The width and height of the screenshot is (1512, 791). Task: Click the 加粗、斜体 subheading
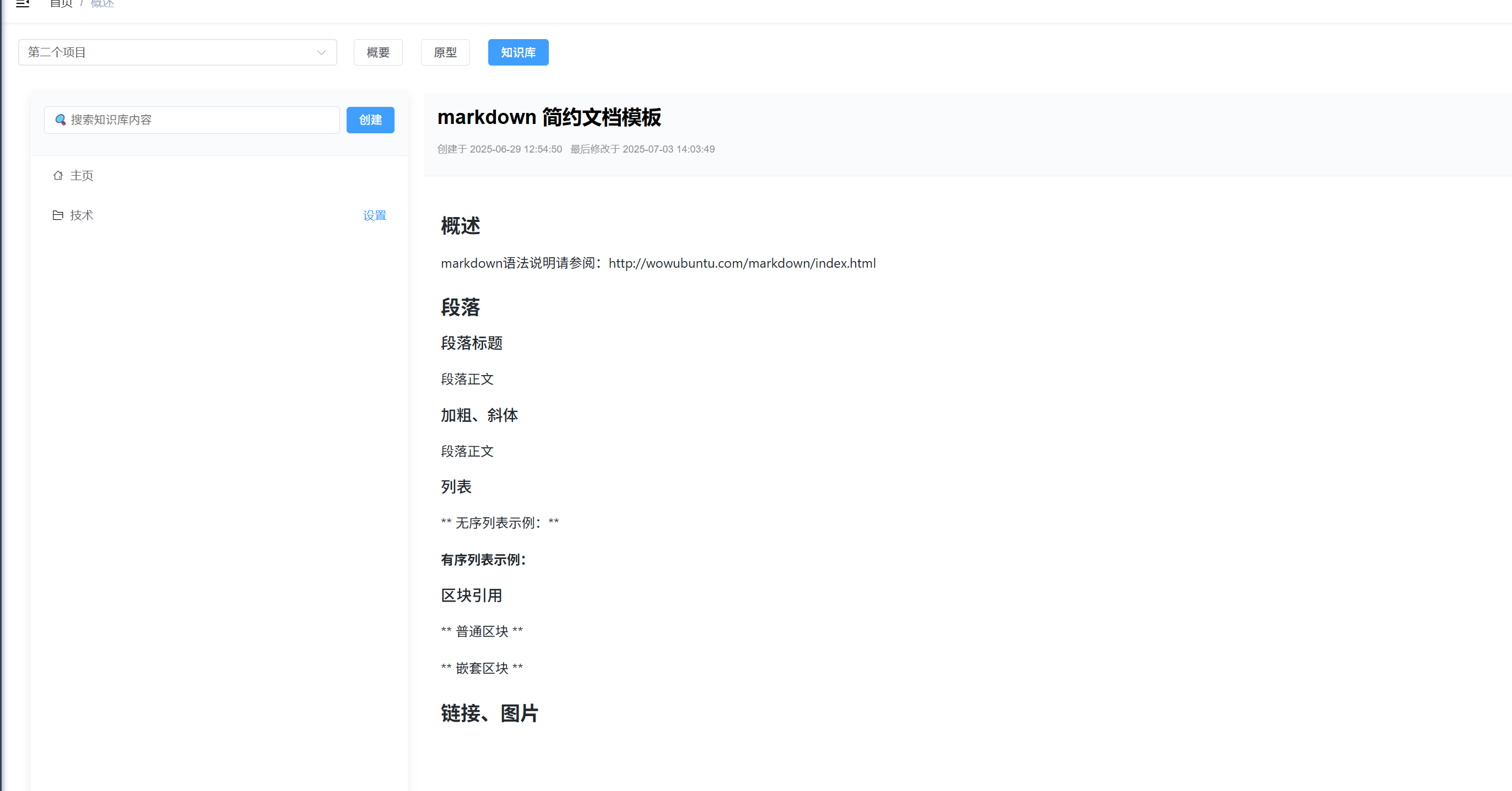479,415
